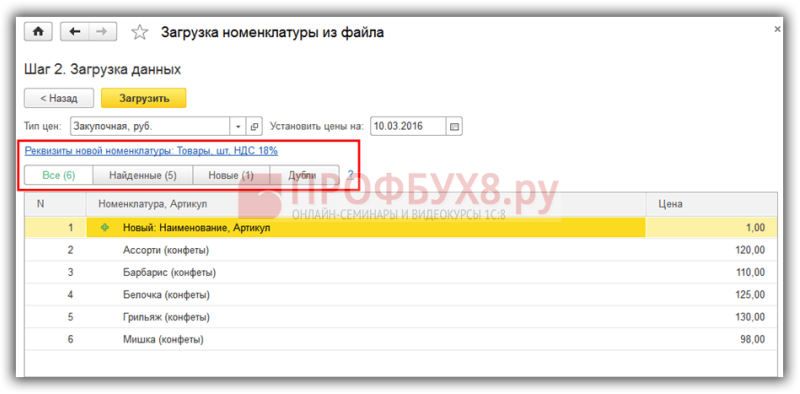Go forward with the right arrow
This screenshot has height=394, width=800.
103,32
